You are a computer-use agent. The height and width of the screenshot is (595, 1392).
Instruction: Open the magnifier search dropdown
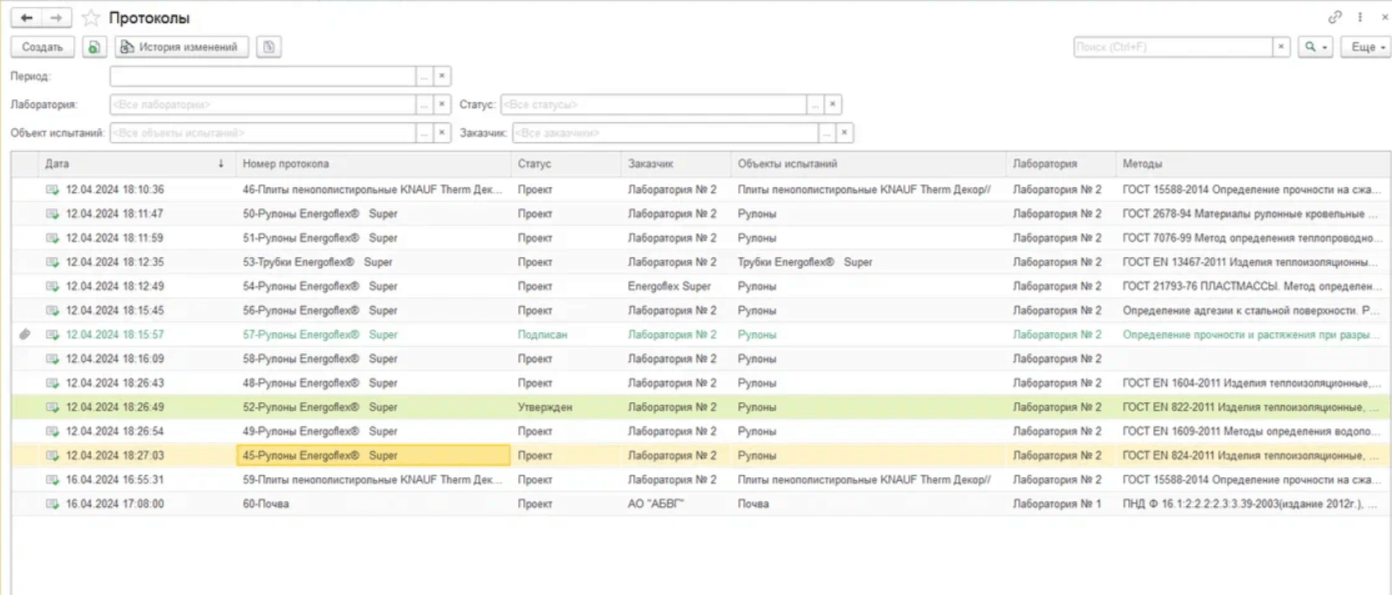click(x=1315, y=47)
